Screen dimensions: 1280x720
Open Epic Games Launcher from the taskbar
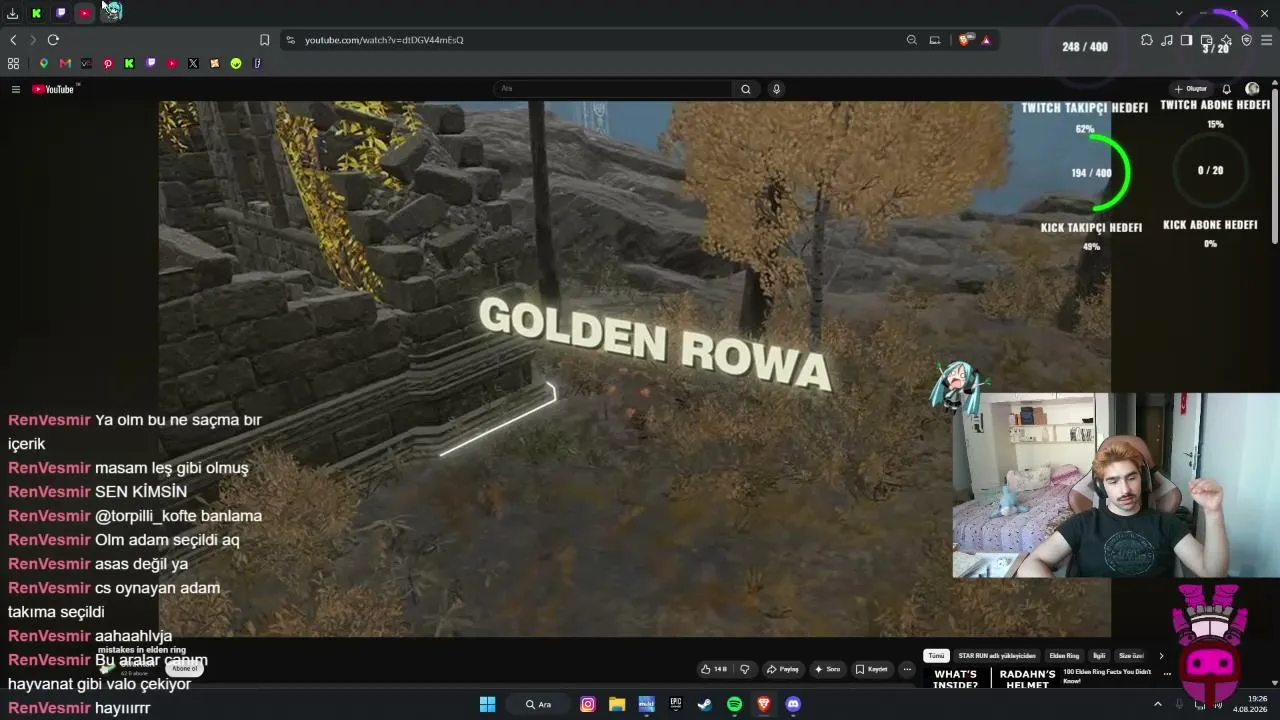click(676, 704)
